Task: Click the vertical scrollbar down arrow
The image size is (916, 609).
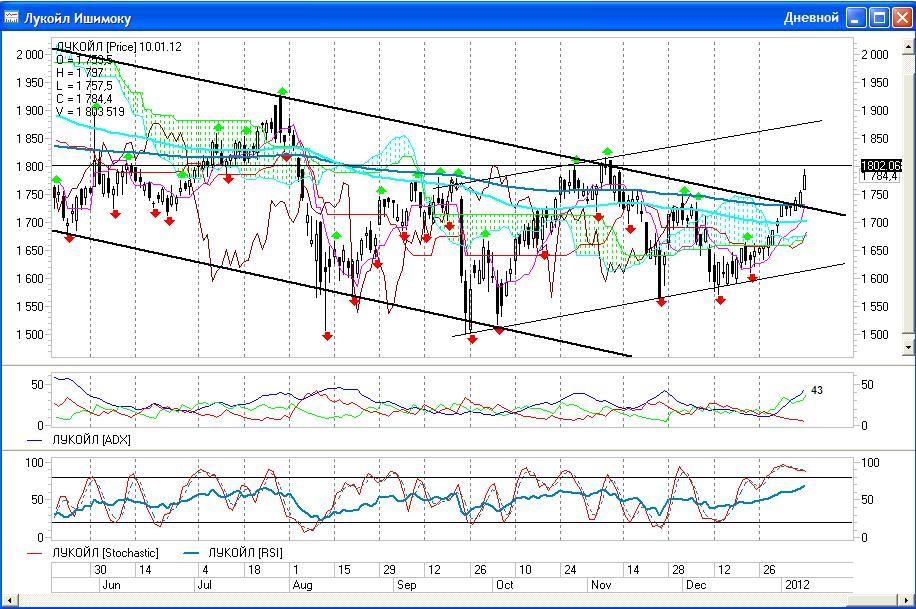Action: 908,347
